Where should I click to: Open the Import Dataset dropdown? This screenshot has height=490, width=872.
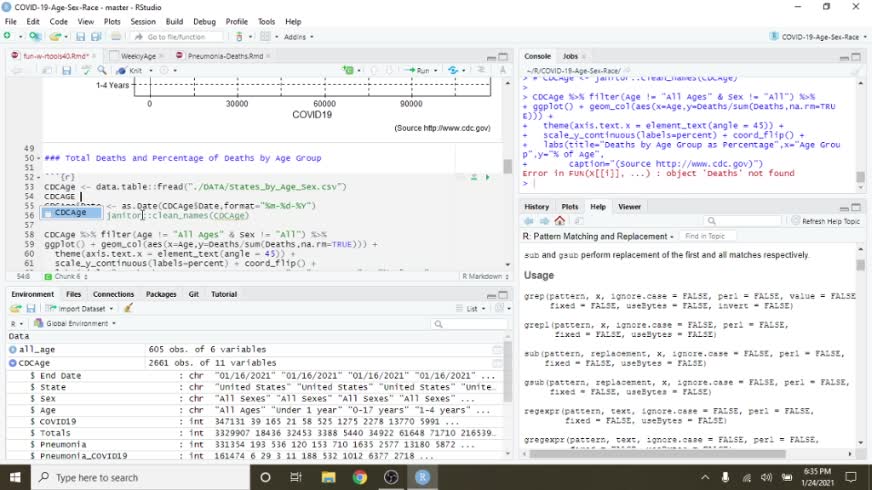point(80,308)
